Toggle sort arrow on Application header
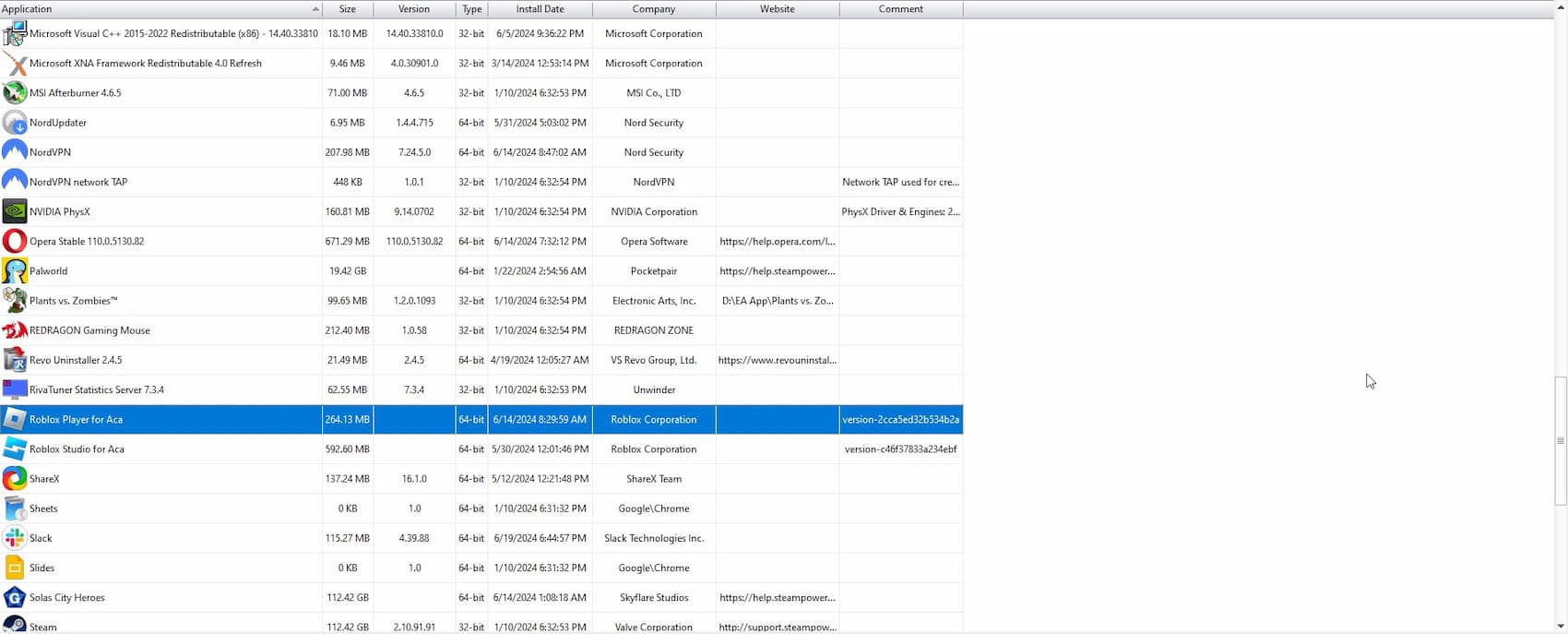This screenshot has width=1568, height=634. 315,9
